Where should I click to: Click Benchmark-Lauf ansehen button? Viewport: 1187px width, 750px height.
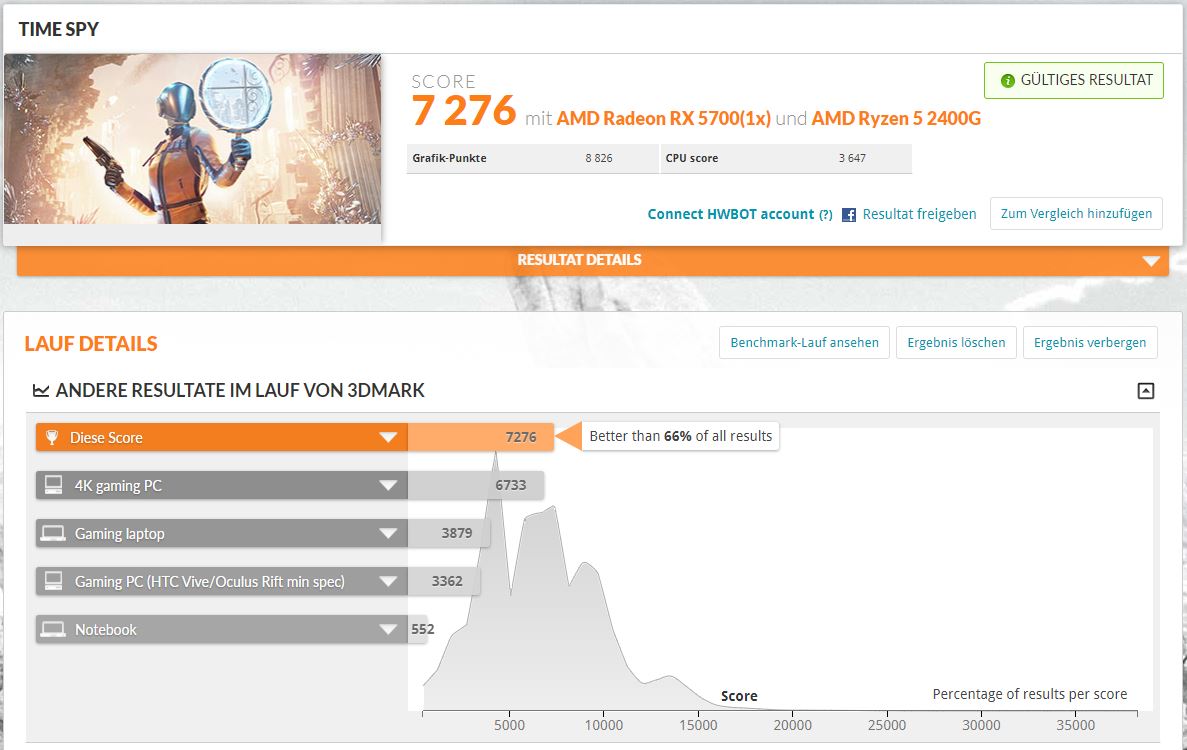click(804, 343)
